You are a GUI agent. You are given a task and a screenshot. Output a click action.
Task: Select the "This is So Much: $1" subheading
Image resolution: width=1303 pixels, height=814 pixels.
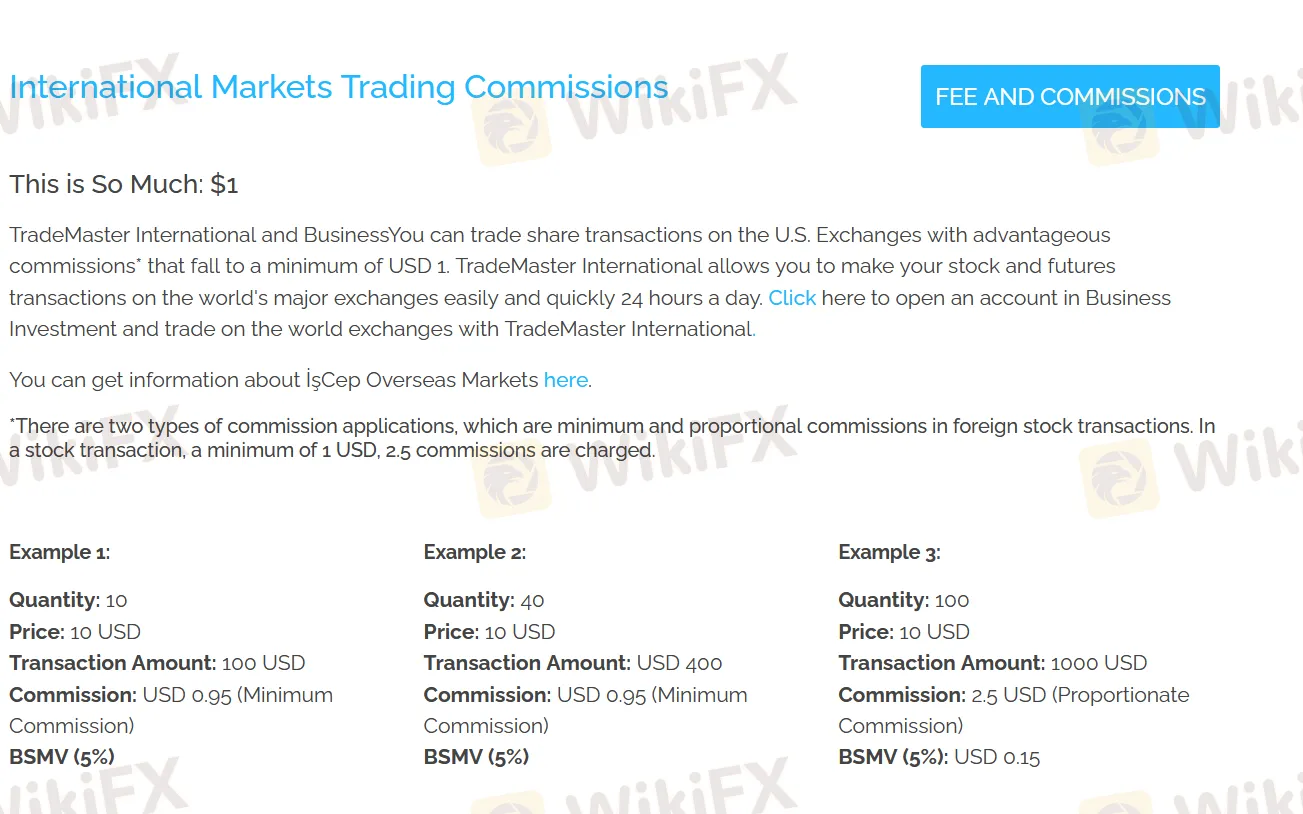coord(124,185)
